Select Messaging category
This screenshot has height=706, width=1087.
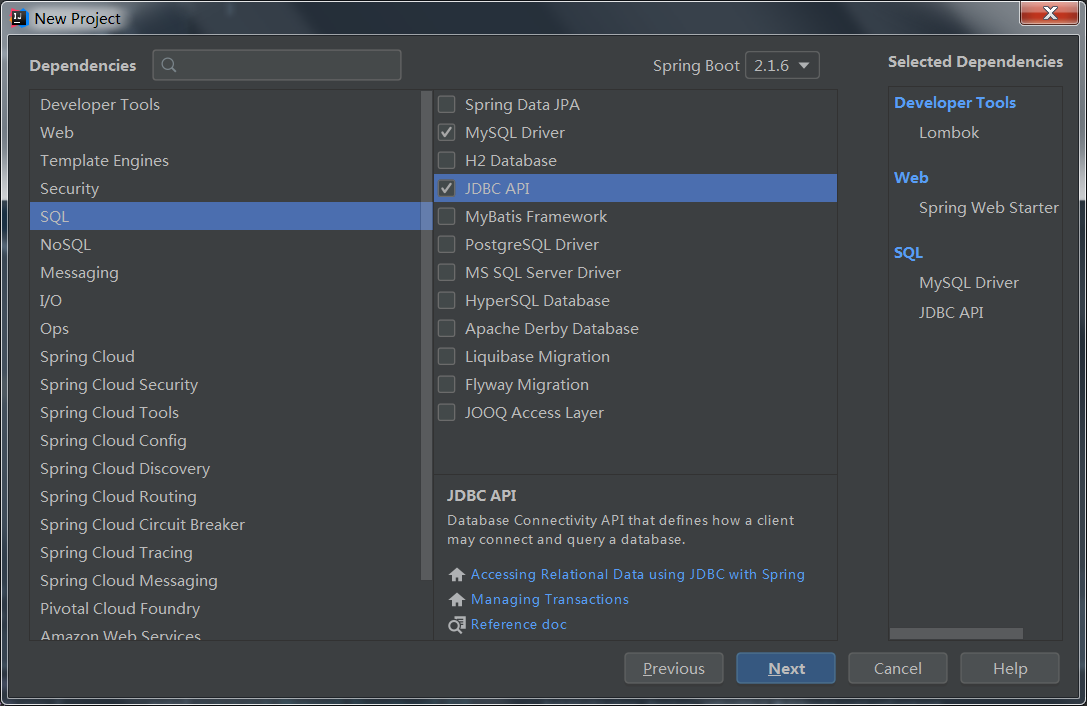(225, 273)
